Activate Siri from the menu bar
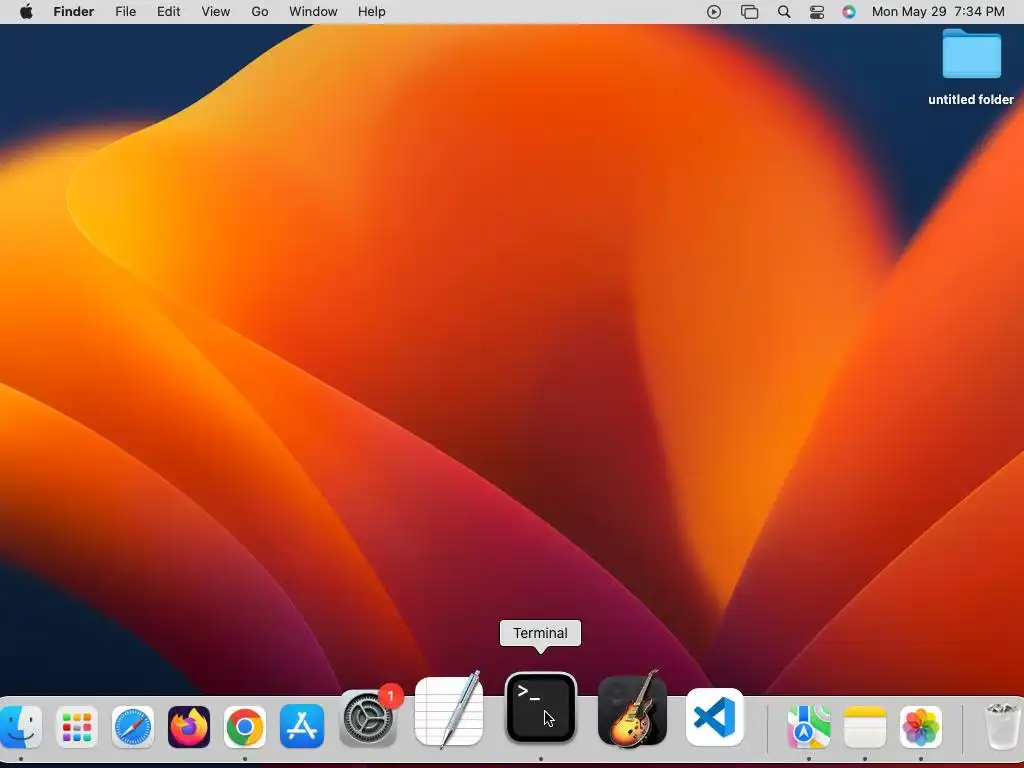The width and height of the screenshot is (1024, 768). click(848, 12)
